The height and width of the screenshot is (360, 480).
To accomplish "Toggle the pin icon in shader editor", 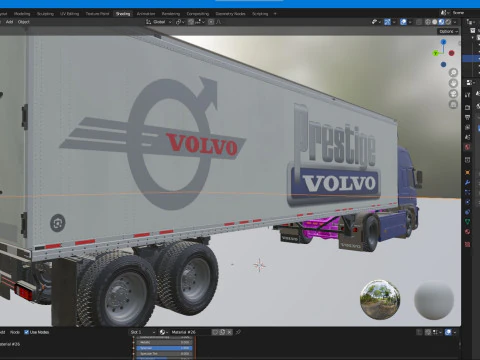I will (238, 332).
